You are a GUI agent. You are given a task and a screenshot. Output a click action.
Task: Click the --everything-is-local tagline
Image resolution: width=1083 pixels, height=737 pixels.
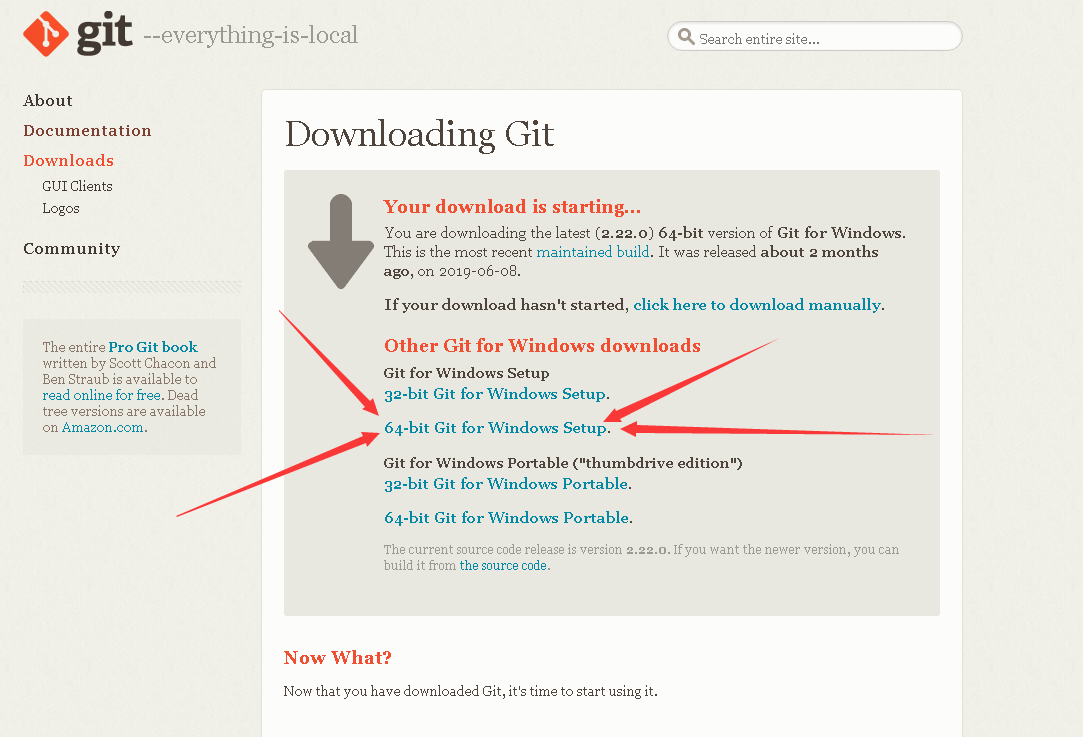pyautogui.click(x=251, y=35)
